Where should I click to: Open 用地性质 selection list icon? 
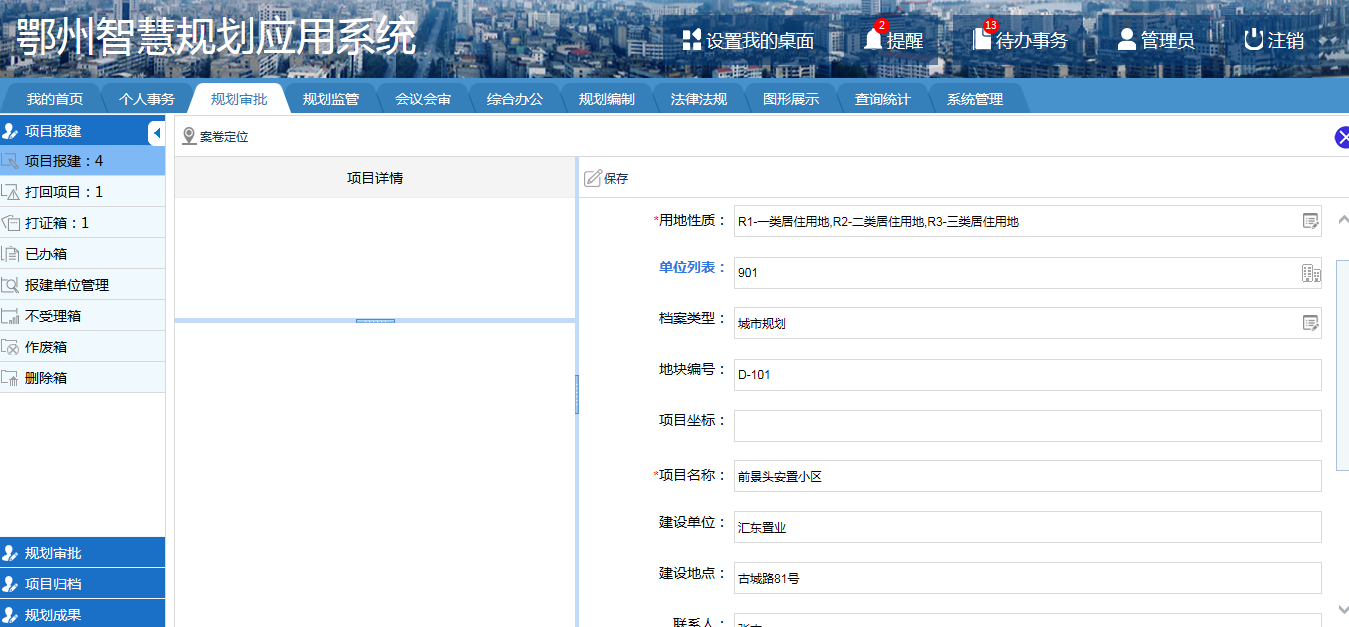pos(1310,221)
